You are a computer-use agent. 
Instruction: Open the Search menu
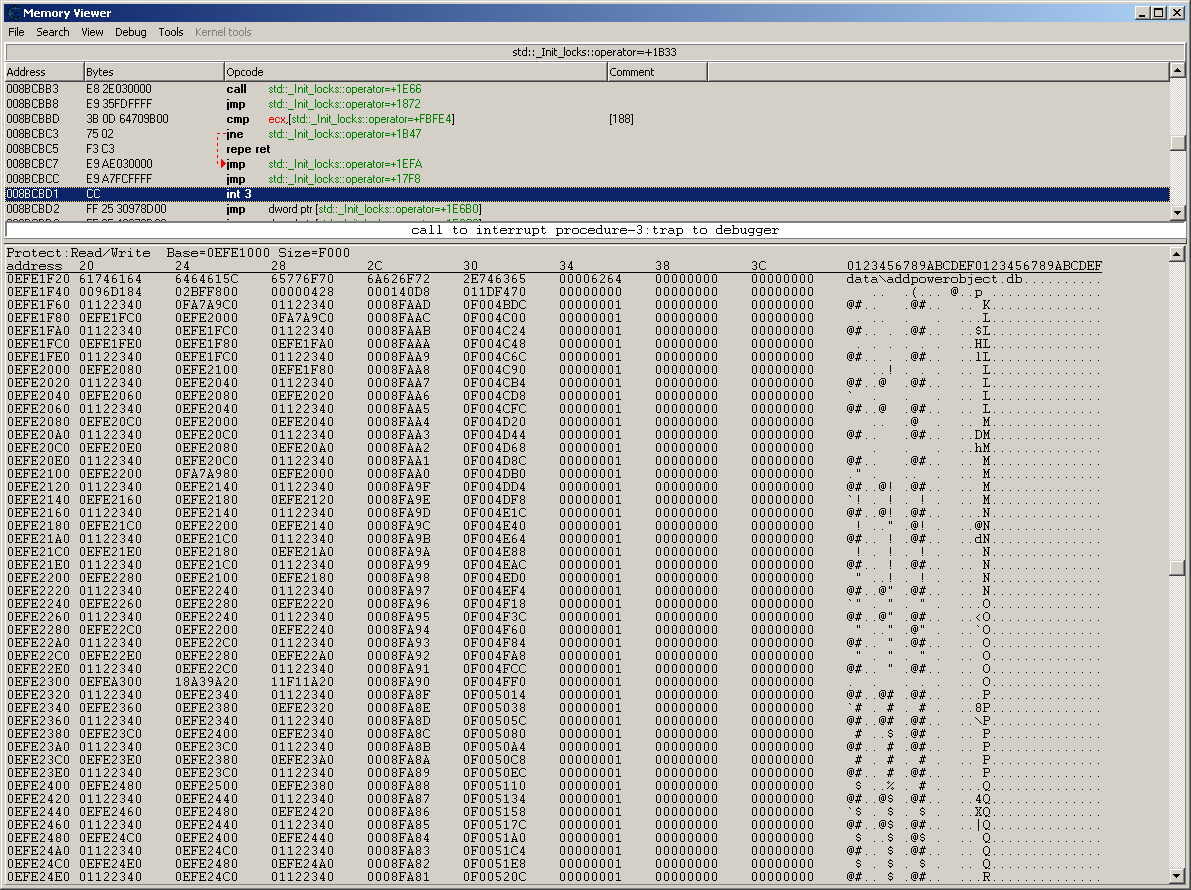point(53,32)
